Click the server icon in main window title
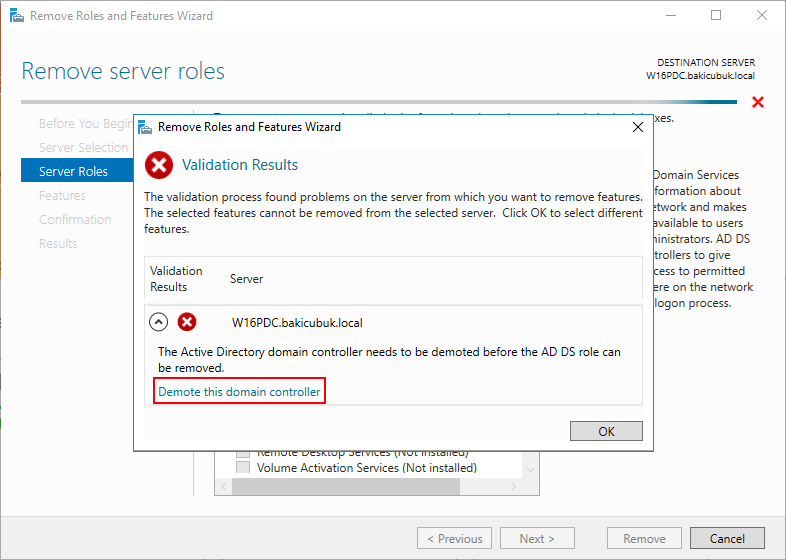The image size is (786, 560). pos(17,16)
